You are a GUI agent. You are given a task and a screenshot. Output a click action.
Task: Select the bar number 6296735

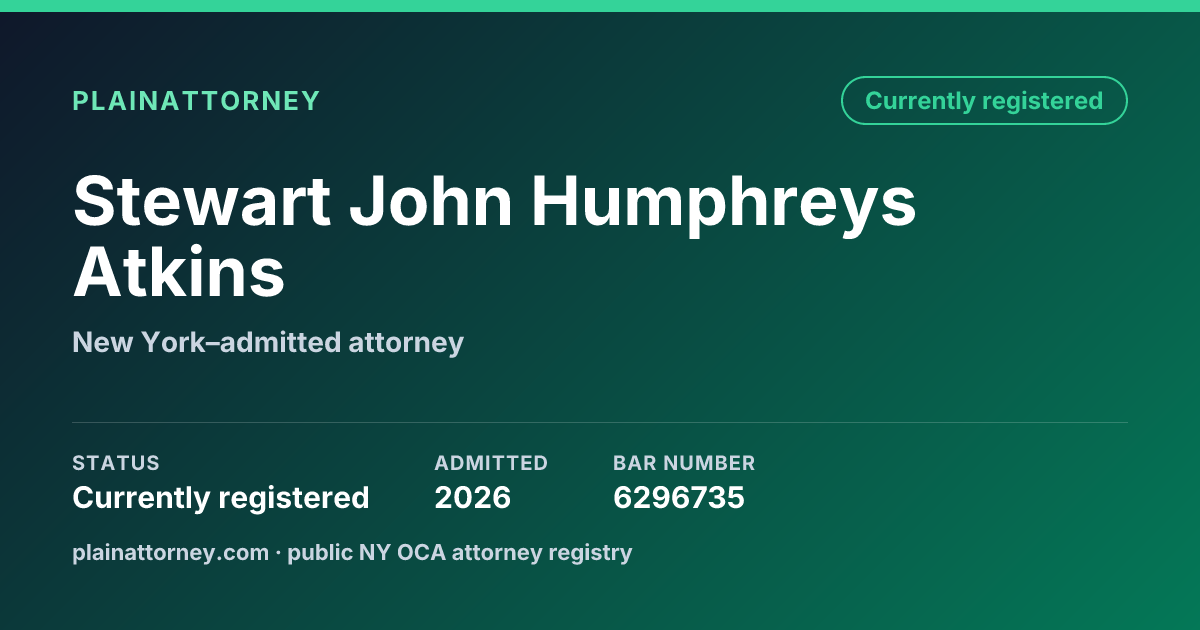tap(679, 497)
